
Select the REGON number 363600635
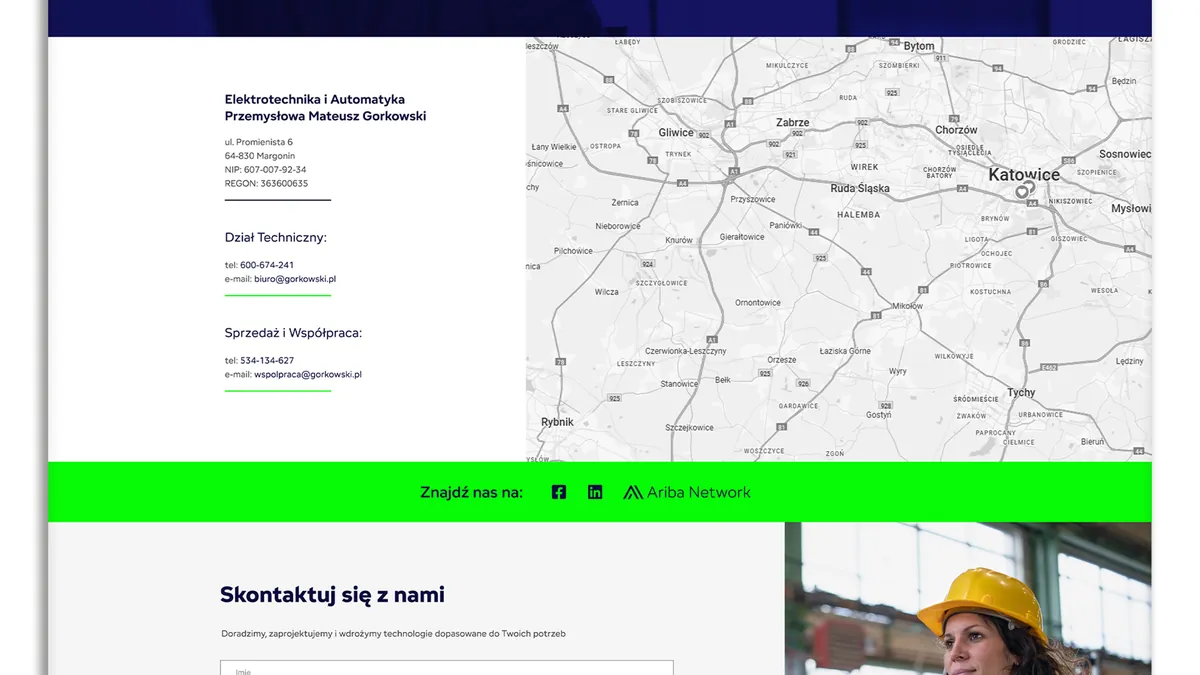[284, 184]
